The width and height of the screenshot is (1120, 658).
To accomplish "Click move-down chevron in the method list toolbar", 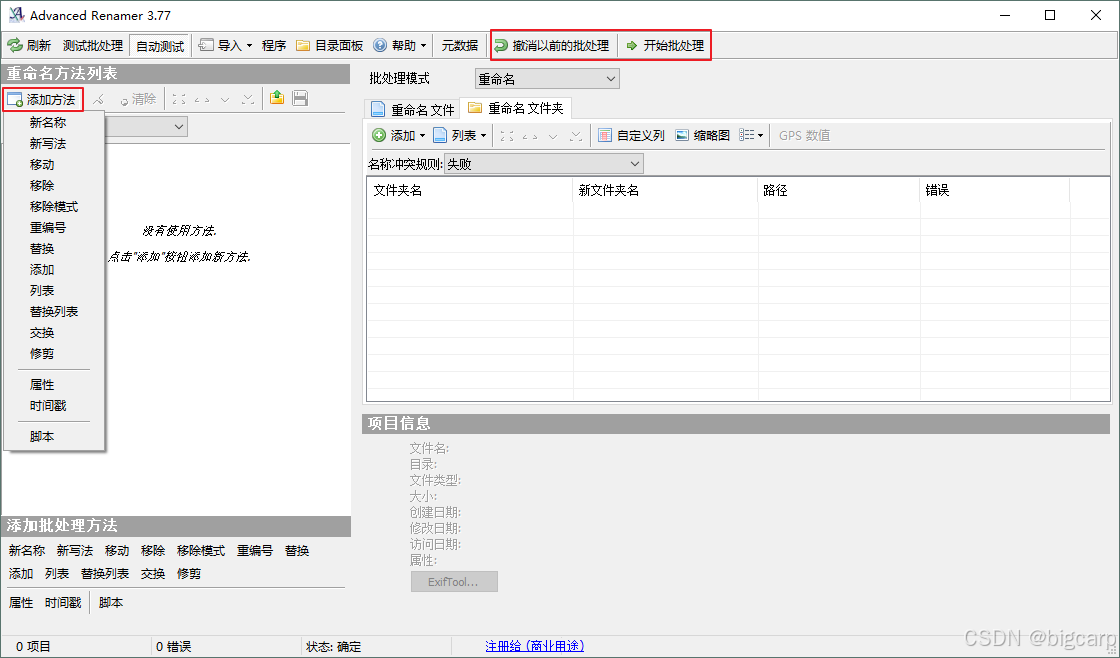I will (225, 99).
